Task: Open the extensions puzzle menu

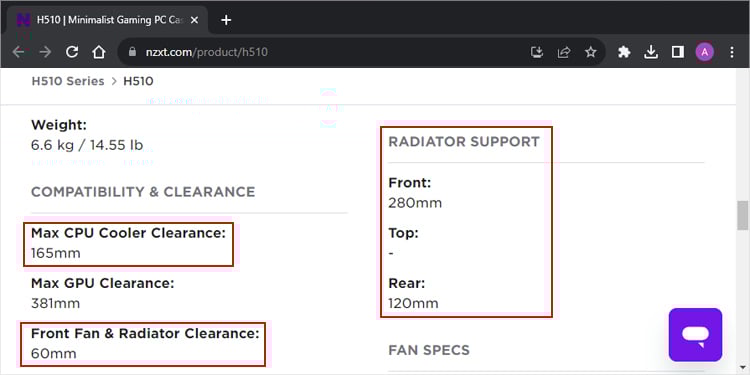Action: point(624,52)
